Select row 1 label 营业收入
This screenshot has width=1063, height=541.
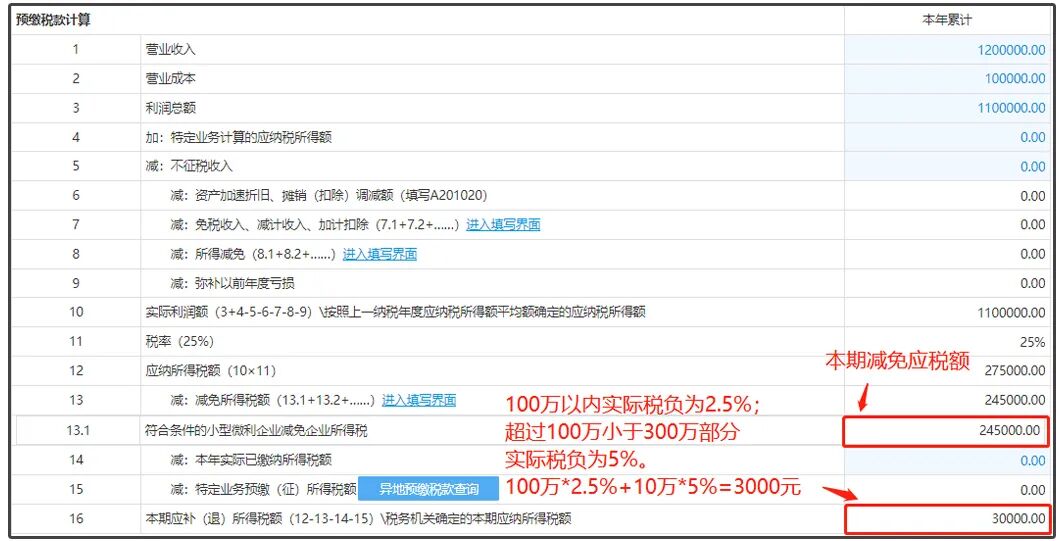pos(170,49)
